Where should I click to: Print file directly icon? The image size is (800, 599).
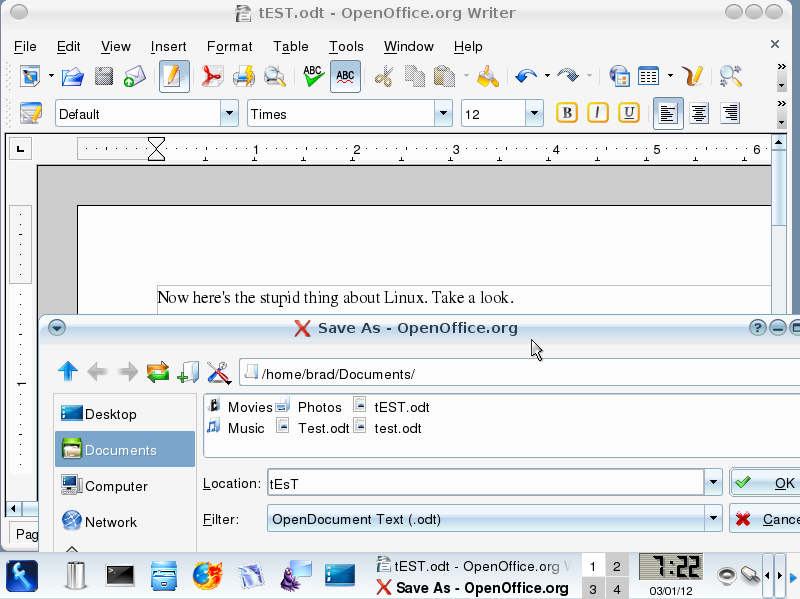[x=244, y=77]
